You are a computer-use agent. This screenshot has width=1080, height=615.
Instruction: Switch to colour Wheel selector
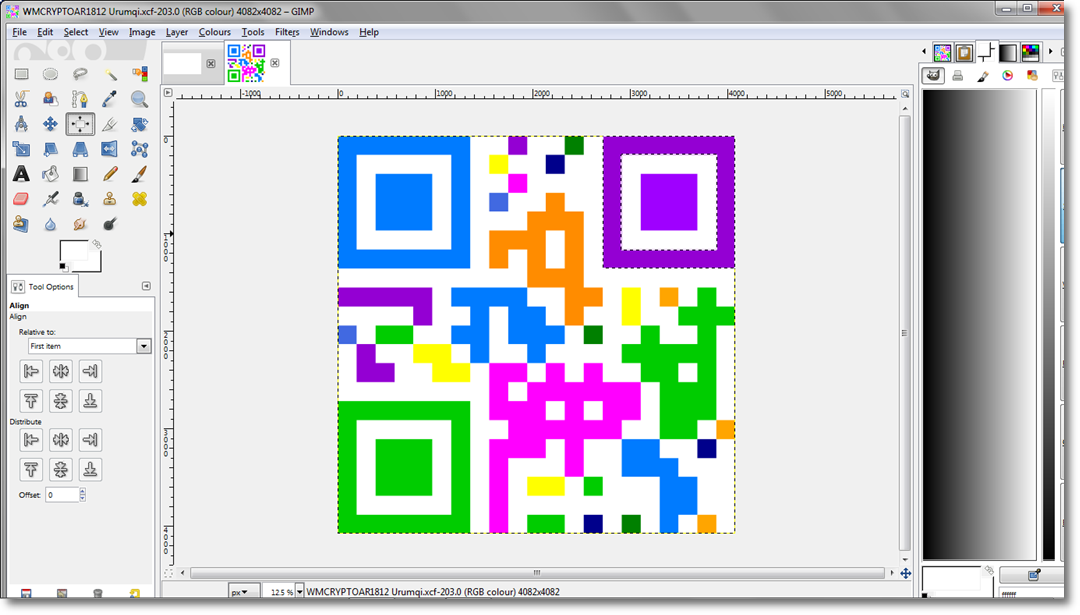pos(1008,76)
